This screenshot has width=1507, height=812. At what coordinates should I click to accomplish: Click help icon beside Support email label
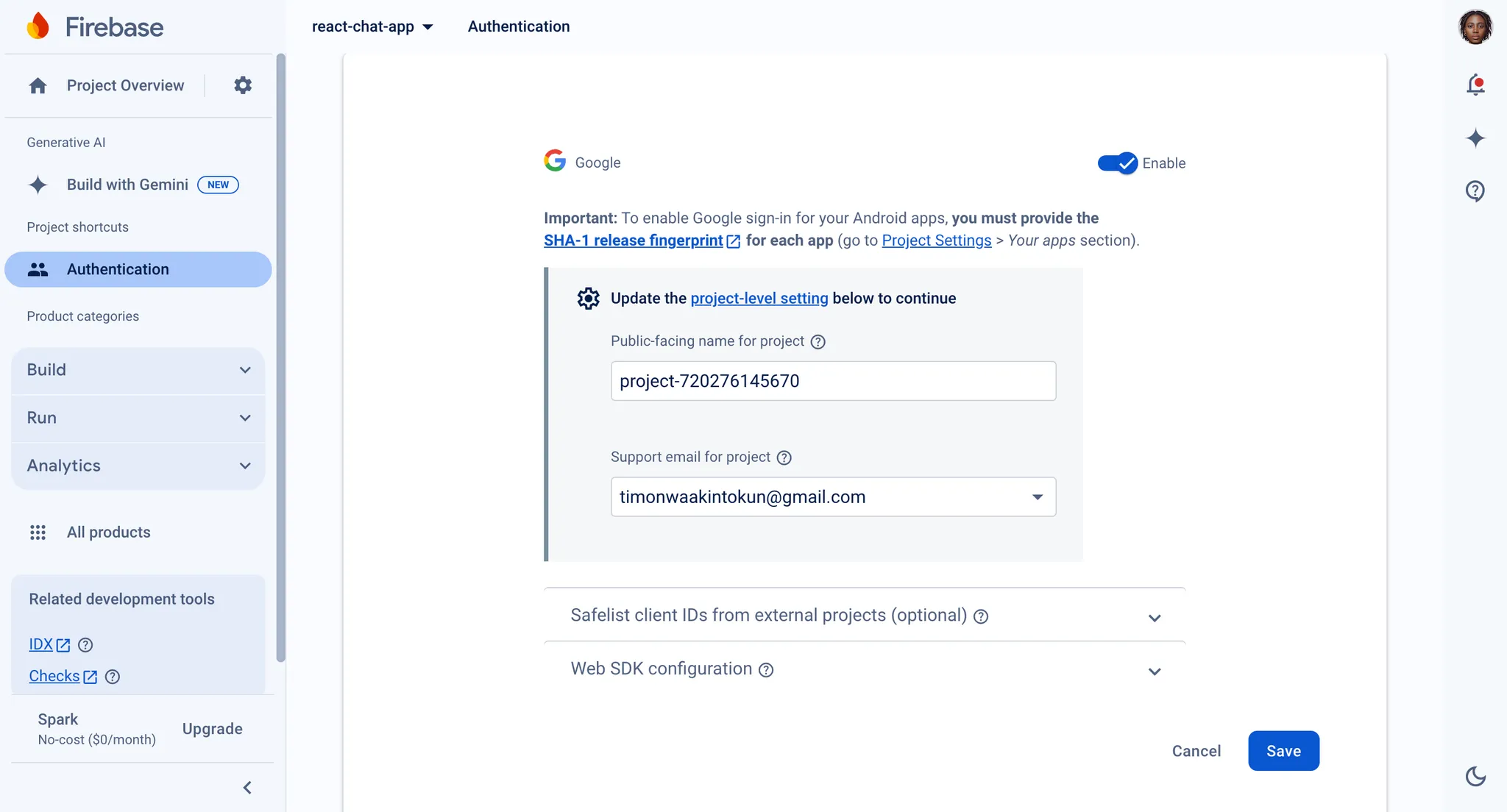tap(784, 457)
